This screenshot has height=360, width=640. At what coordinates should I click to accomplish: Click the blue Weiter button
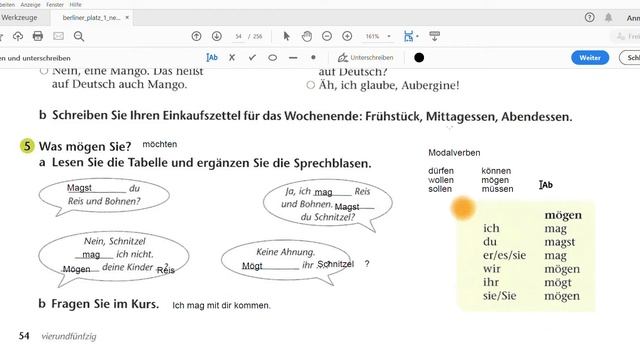590,58
